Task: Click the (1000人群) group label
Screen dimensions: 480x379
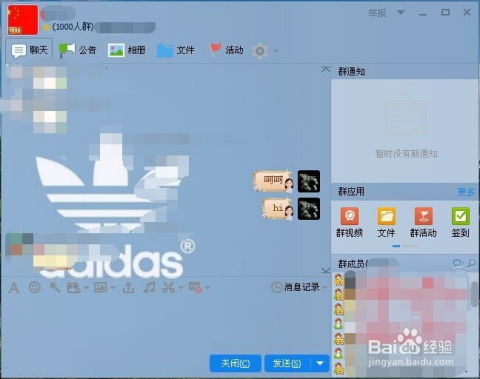Action: (x=73, y=27)
